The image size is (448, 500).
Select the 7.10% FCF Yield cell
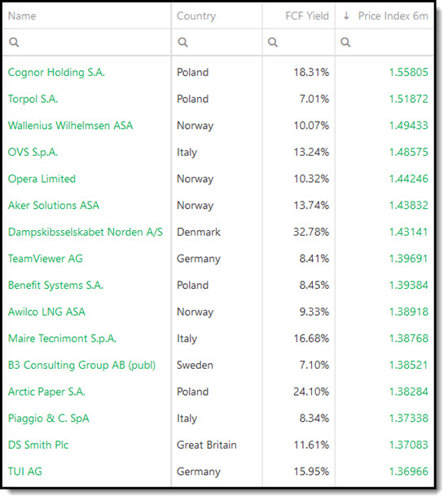[314, 365]
